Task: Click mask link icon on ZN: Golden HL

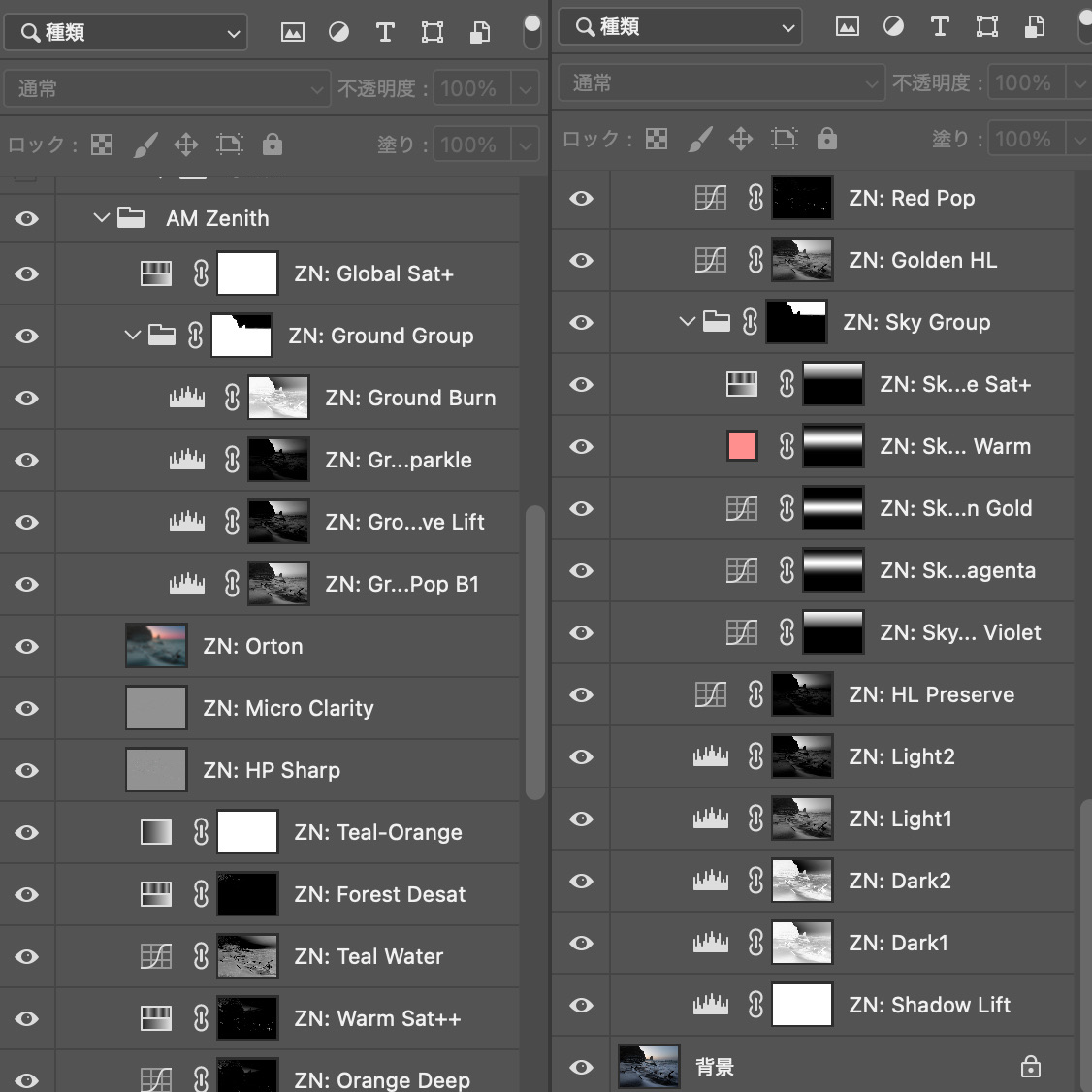Action: [x=755, y=260]
